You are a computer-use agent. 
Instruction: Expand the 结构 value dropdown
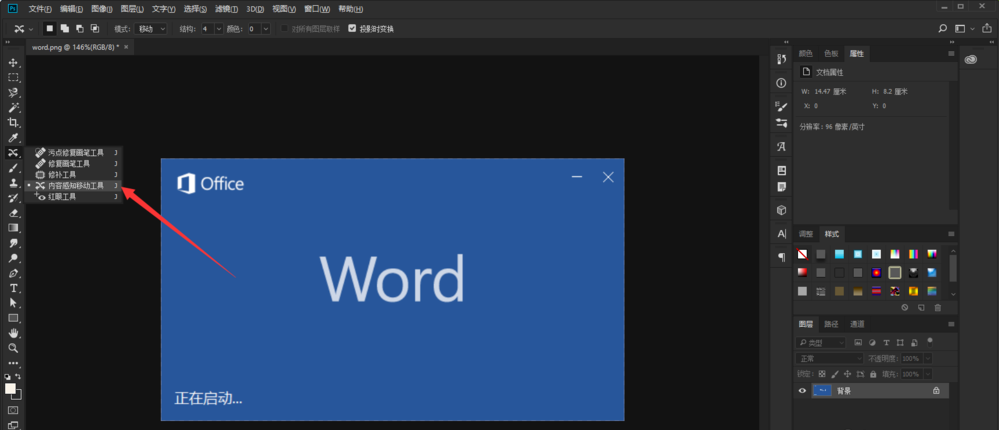pos(219,29)
